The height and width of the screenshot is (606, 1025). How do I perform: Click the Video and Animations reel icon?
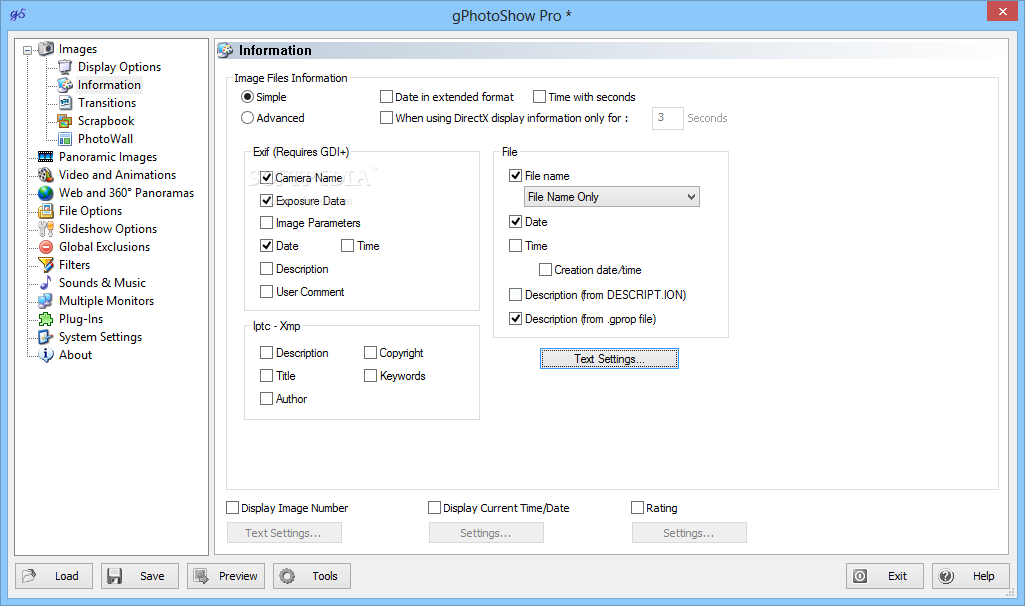click(x=46, y=175)
